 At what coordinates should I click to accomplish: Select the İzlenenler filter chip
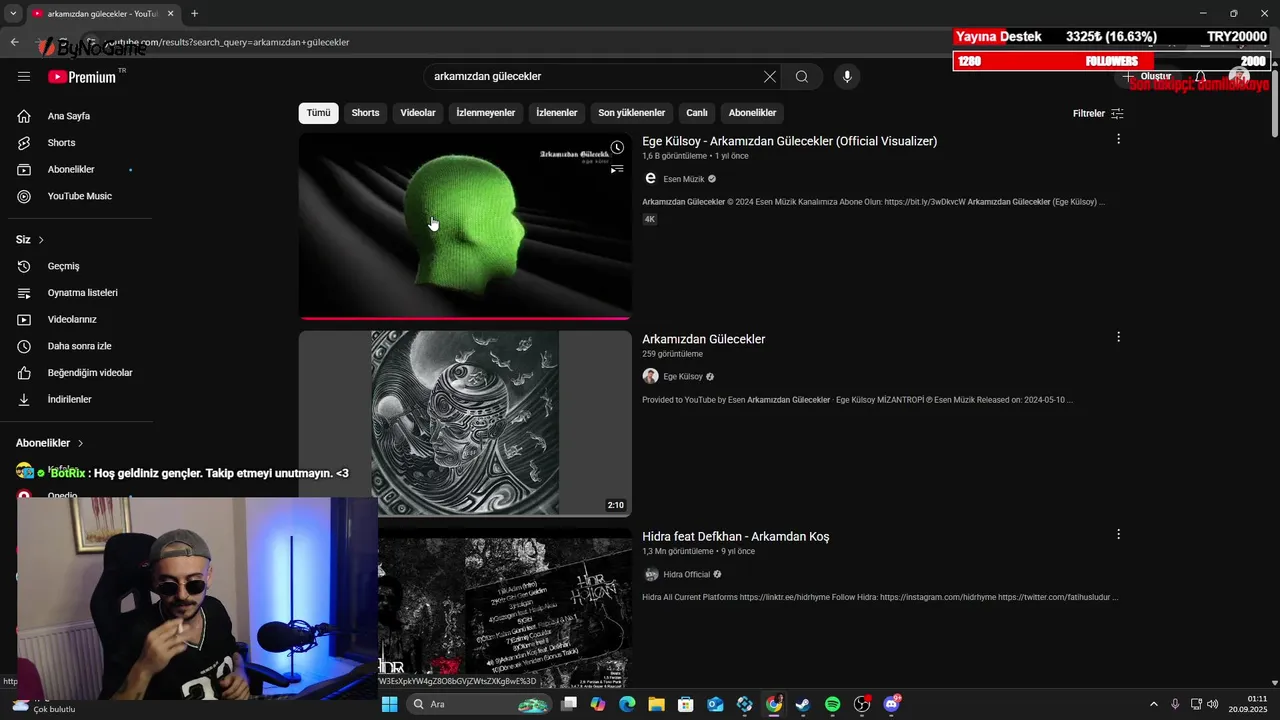(556, 113)
